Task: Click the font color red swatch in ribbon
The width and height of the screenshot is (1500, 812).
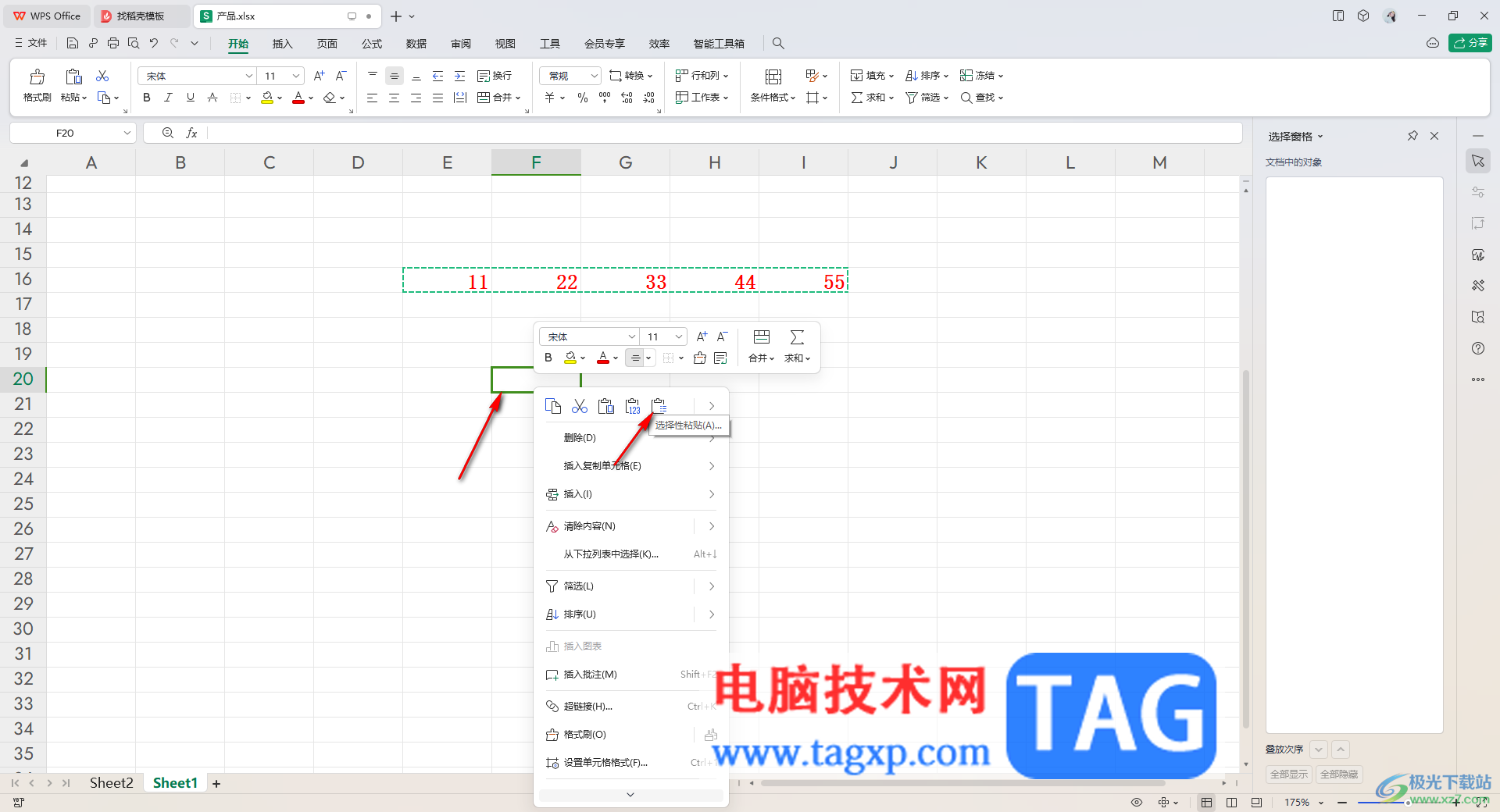Action: pyautogui.click(x=298, y=98)
